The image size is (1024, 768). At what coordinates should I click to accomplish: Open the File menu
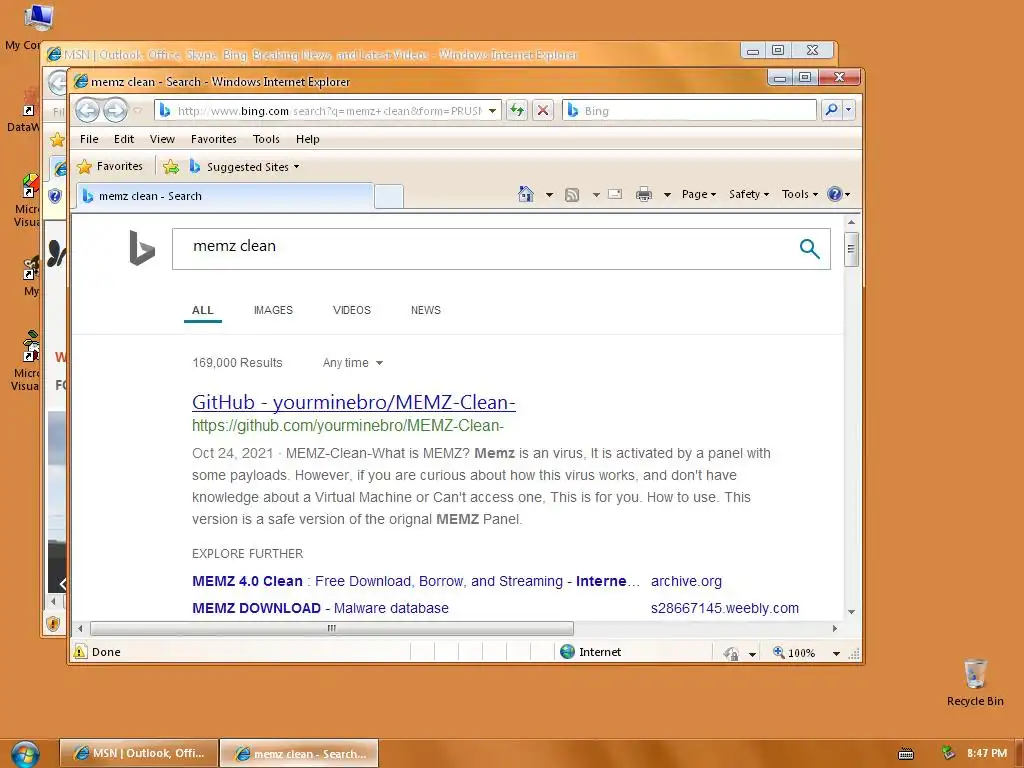pos(89,138)
